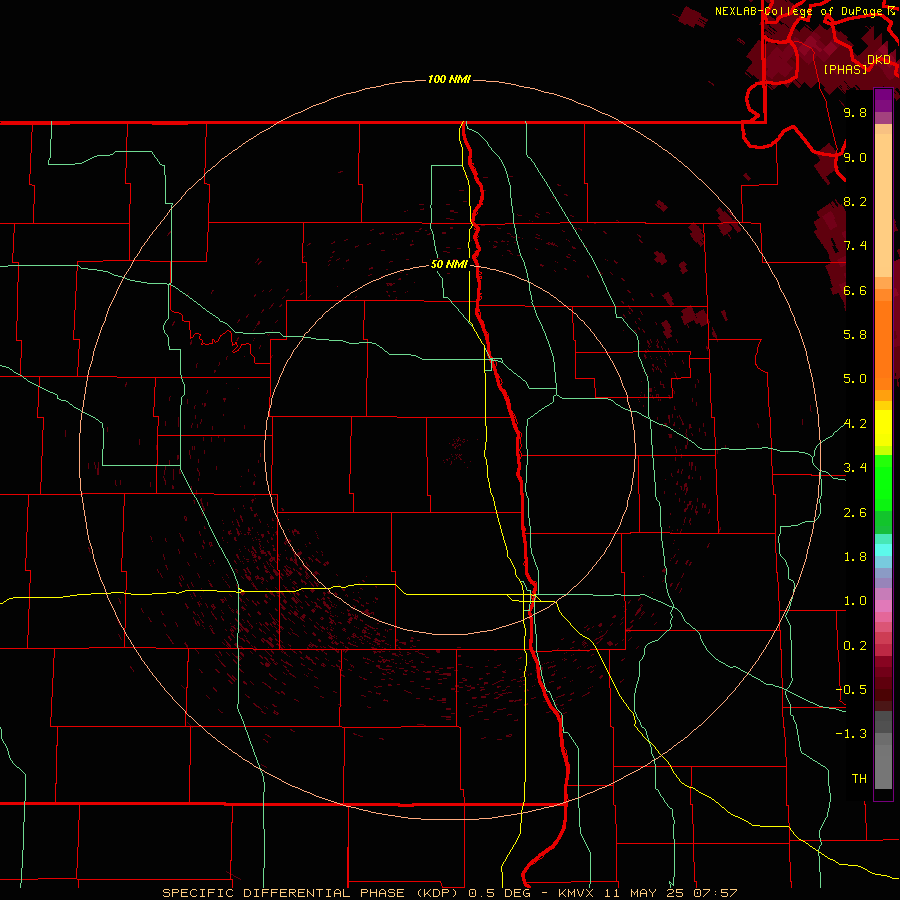
Task: Click the [PHAS] label near the color bar
Action: tap(845, 69)
